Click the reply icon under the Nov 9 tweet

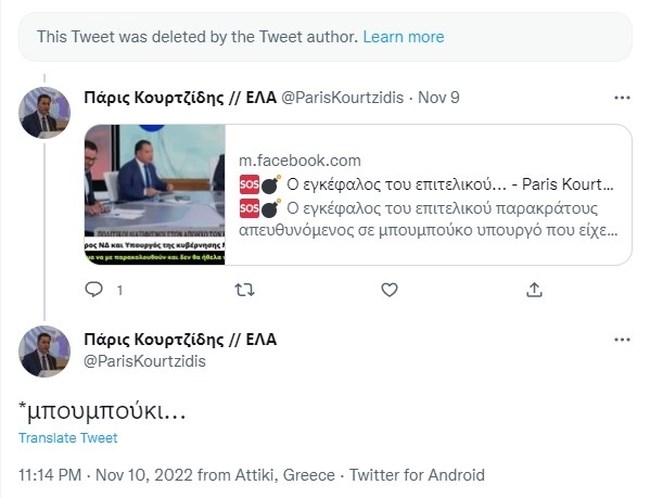[x=94, y=289]
